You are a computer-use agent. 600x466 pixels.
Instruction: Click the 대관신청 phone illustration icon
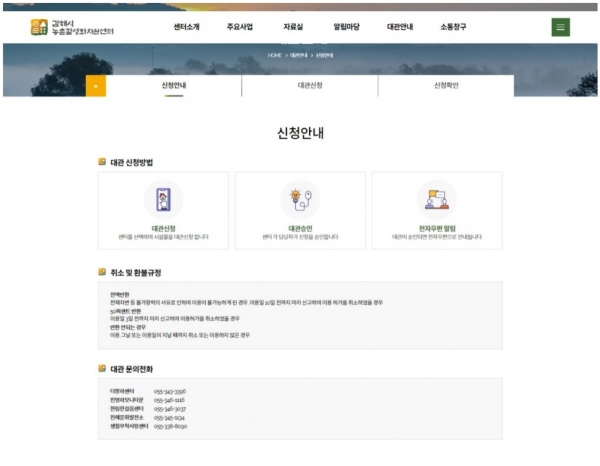tap(163, 199)
